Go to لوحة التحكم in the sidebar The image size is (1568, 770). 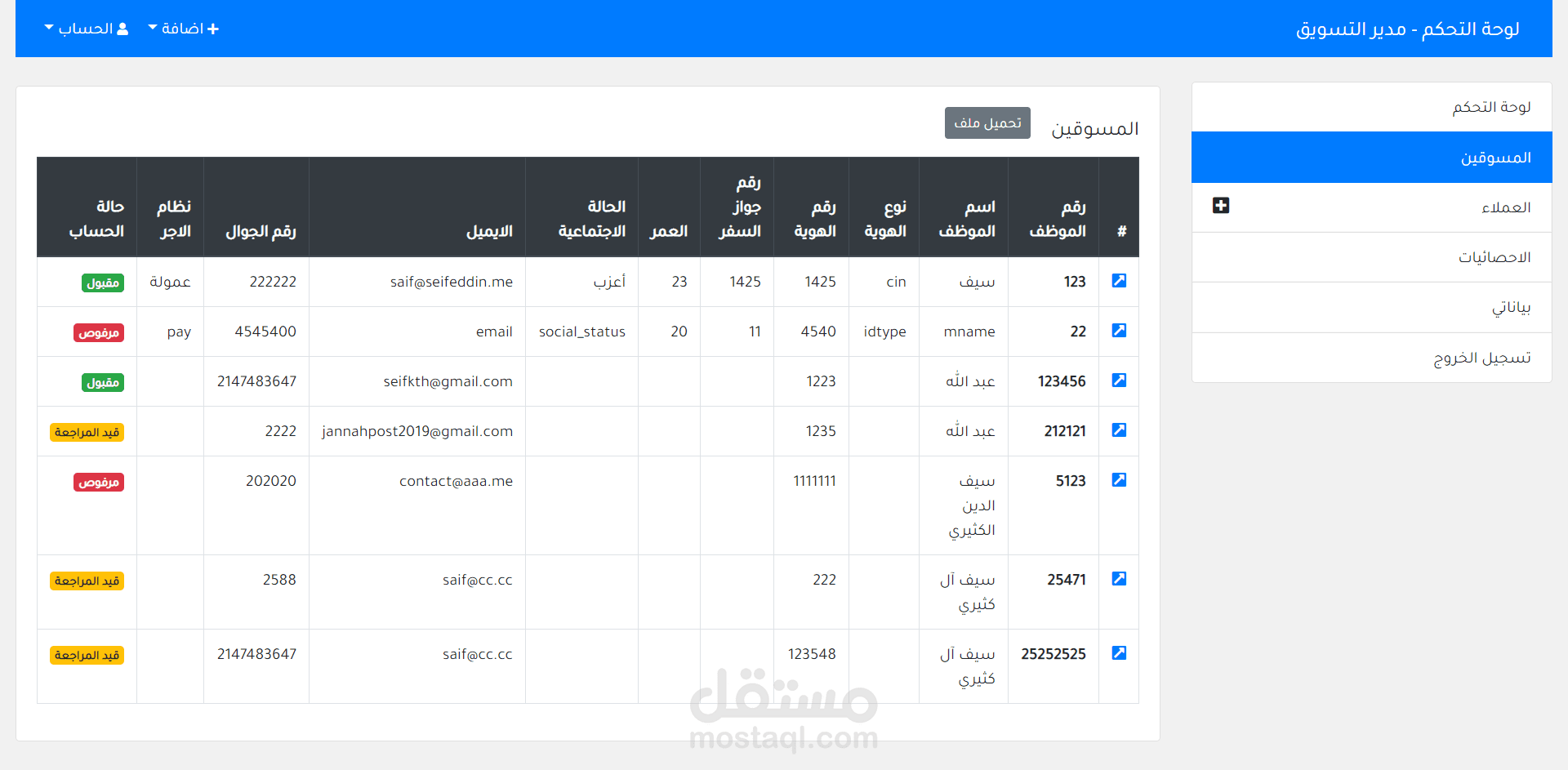tap(1372, 107)
